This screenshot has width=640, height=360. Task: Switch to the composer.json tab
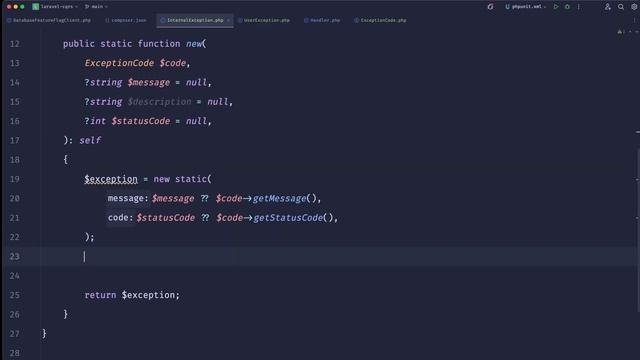pyautogui.click(x=125, y=20)
